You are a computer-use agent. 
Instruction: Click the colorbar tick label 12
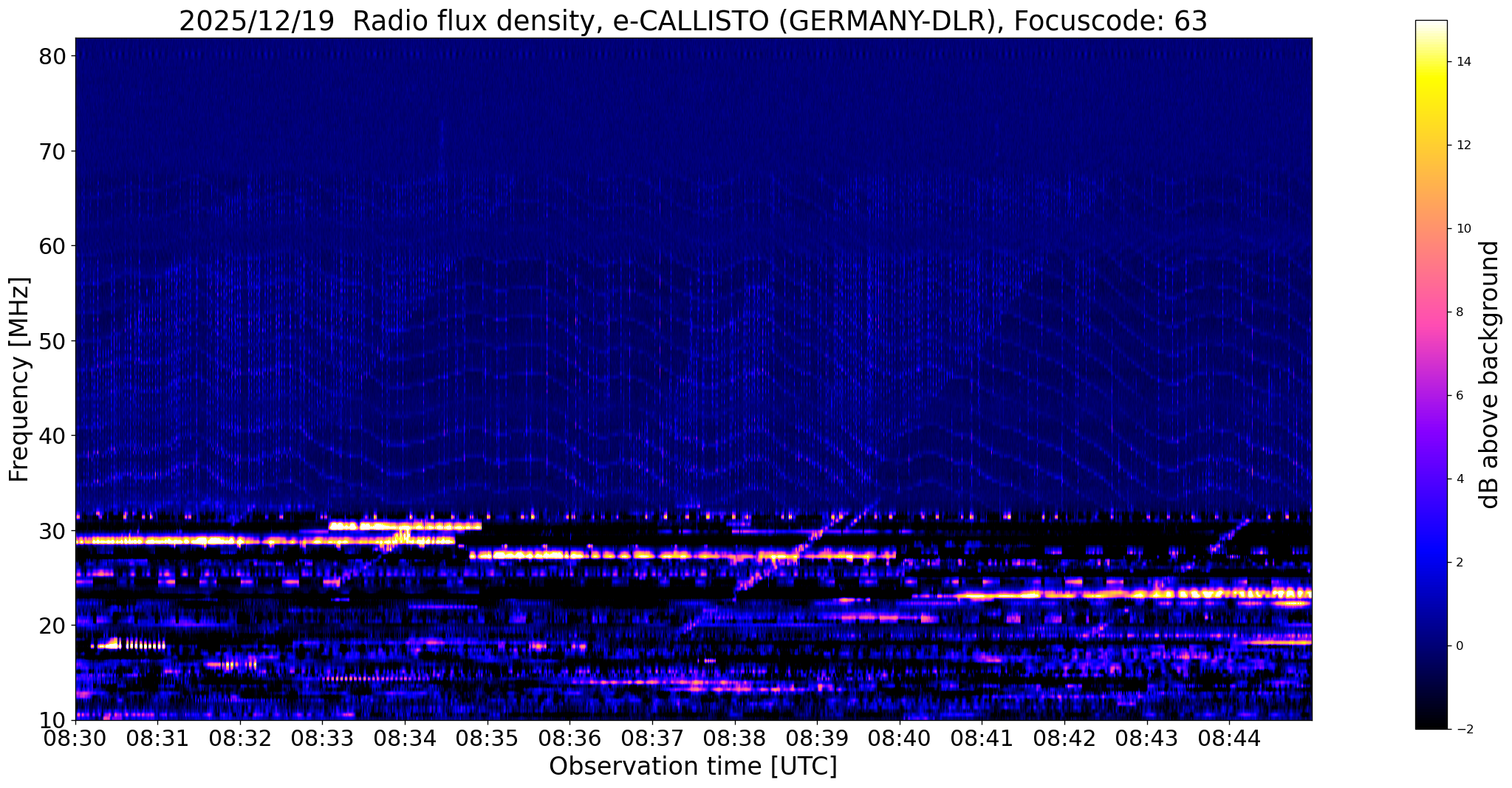tap(1463, 145)
